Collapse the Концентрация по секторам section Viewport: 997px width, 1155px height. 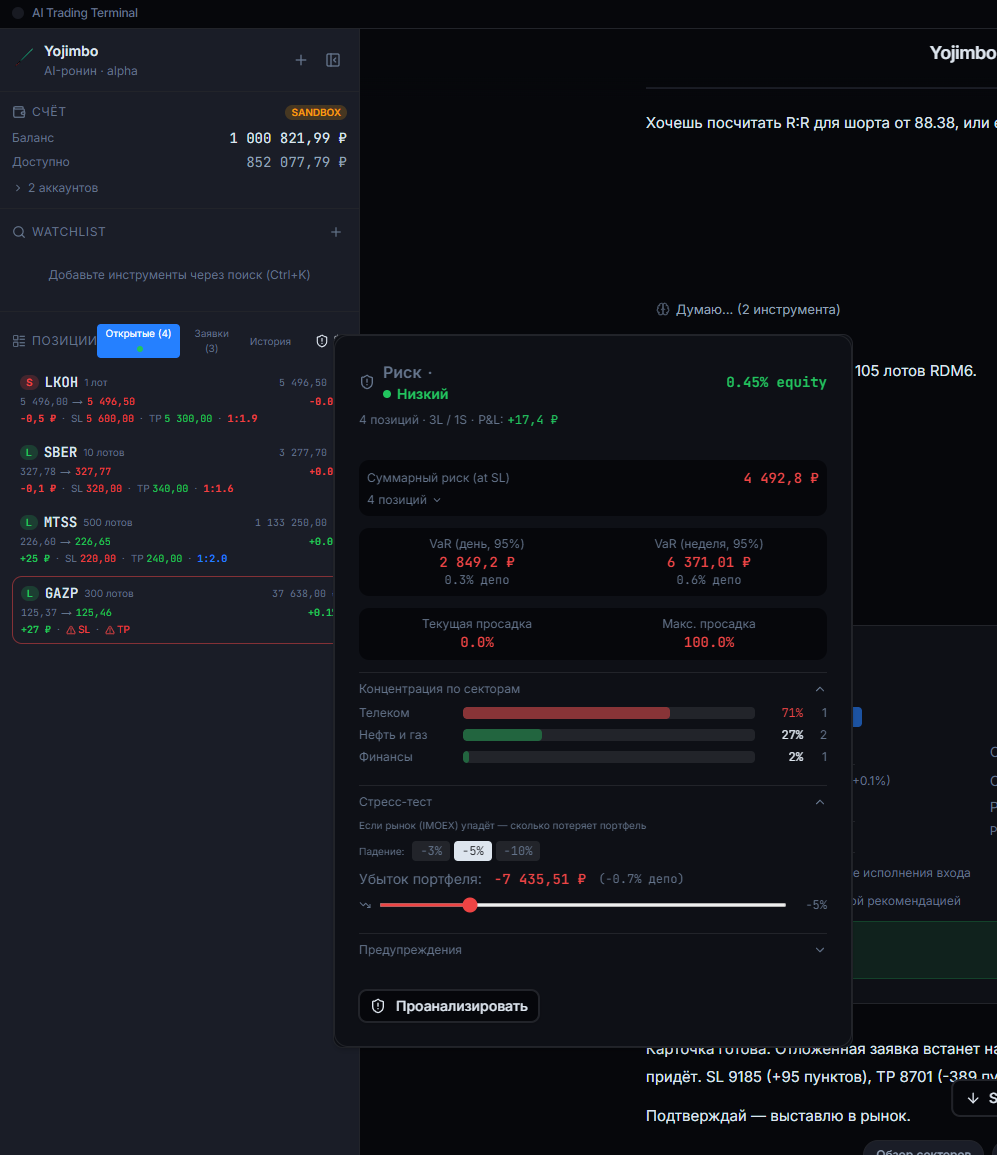coord(819,689)
